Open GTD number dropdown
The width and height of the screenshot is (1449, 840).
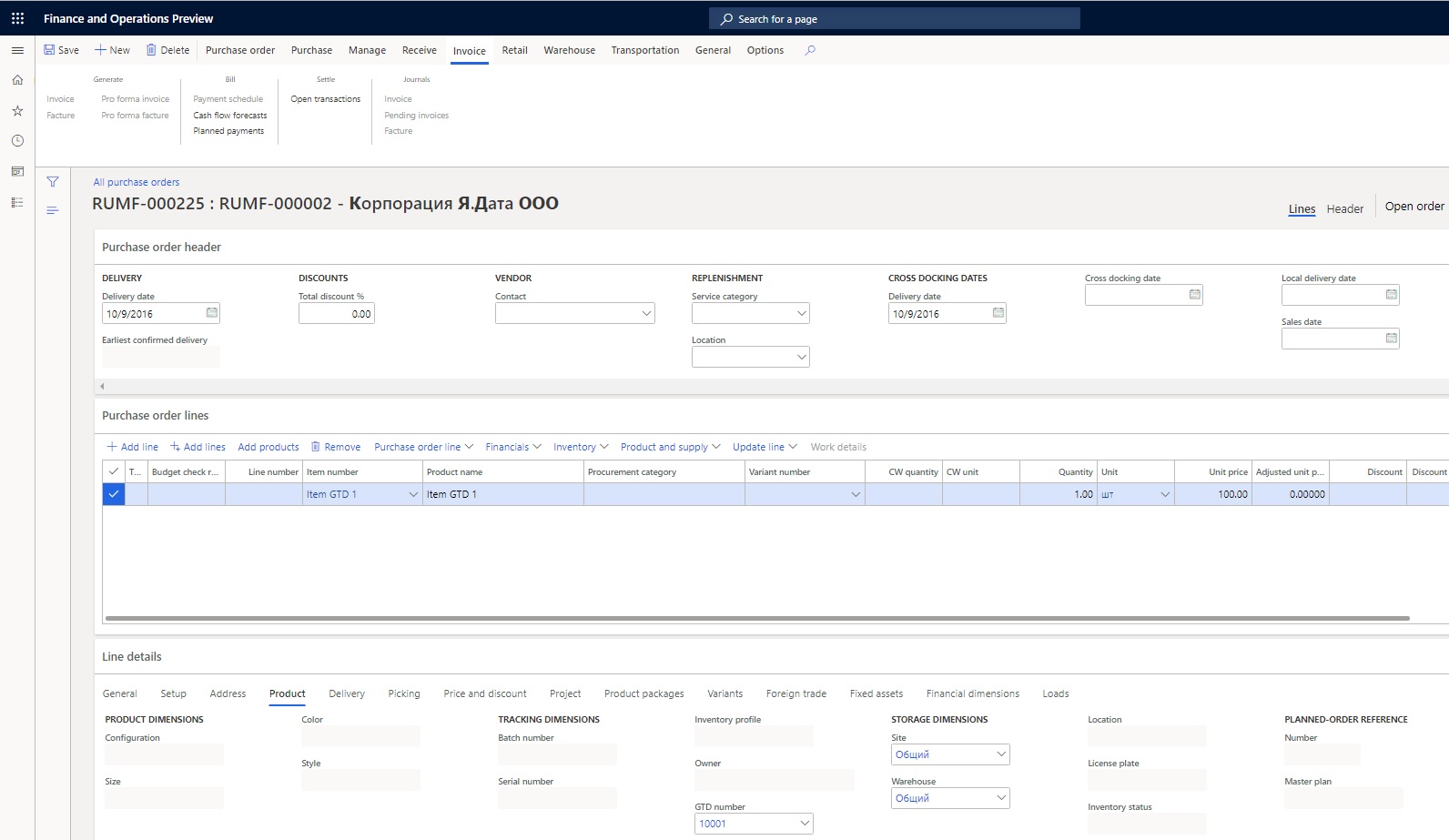(805, 824)
